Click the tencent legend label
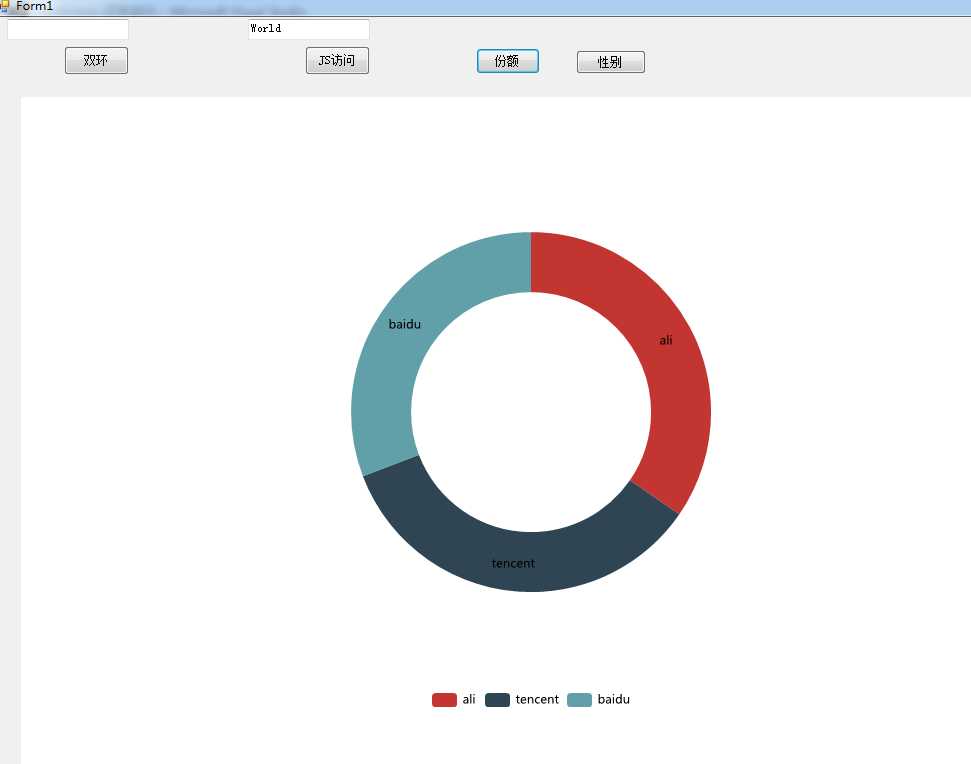This screenshot has width=971, height=764. (x=537, y=699)
